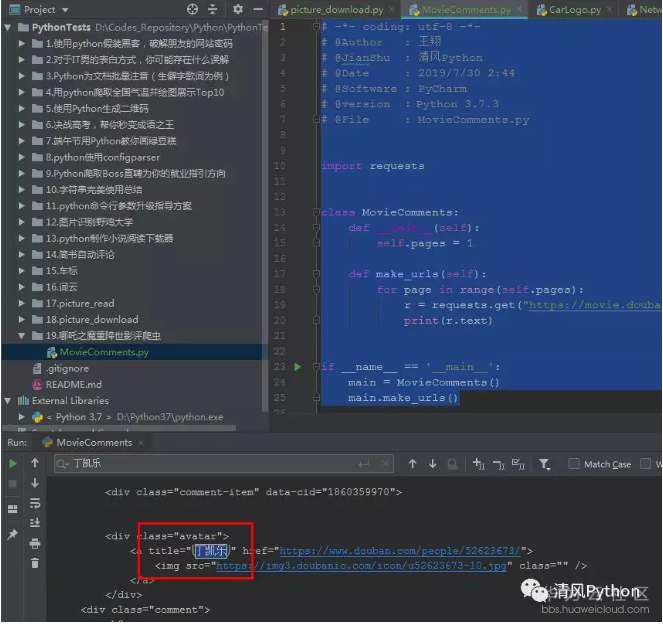
Task: Click the locate/scroll-from-source target icon
Action: point(192,9)
